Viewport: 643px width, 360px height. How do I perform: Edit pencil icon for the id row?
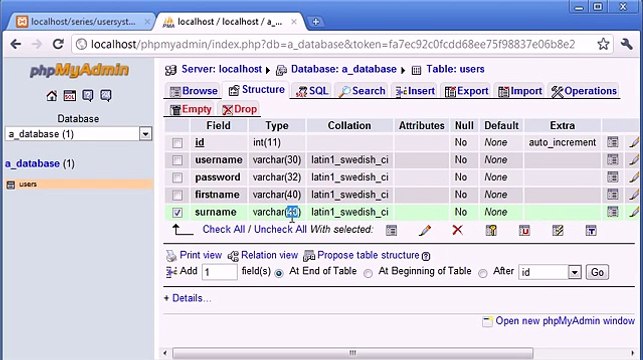click(x=634, y=142)
